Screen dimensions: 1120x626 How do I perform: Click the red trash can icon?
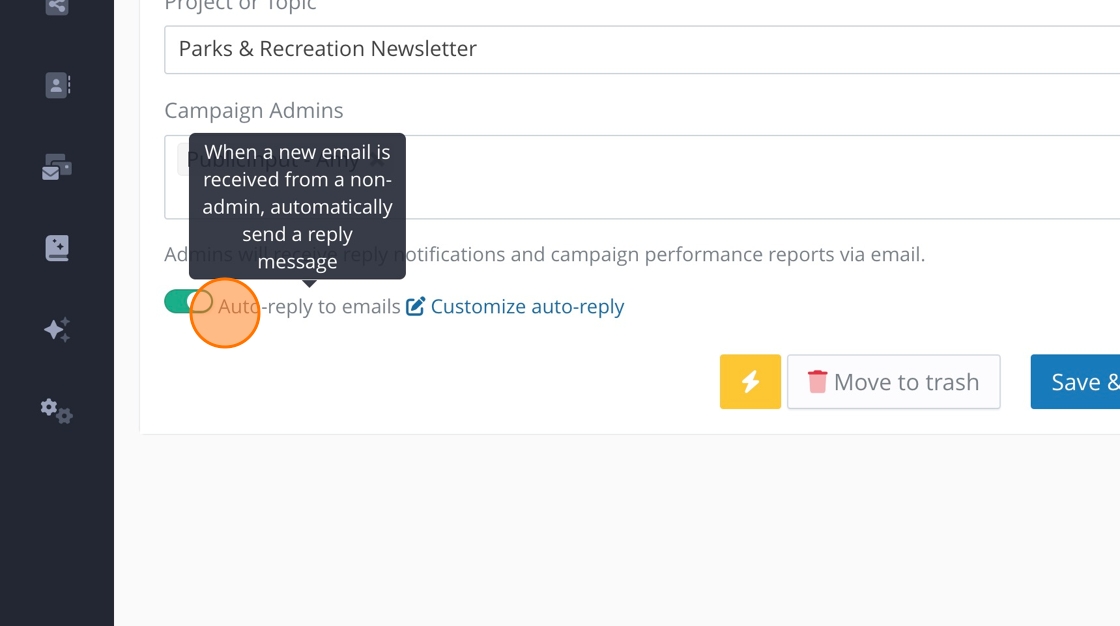click(x=817, y=382)
